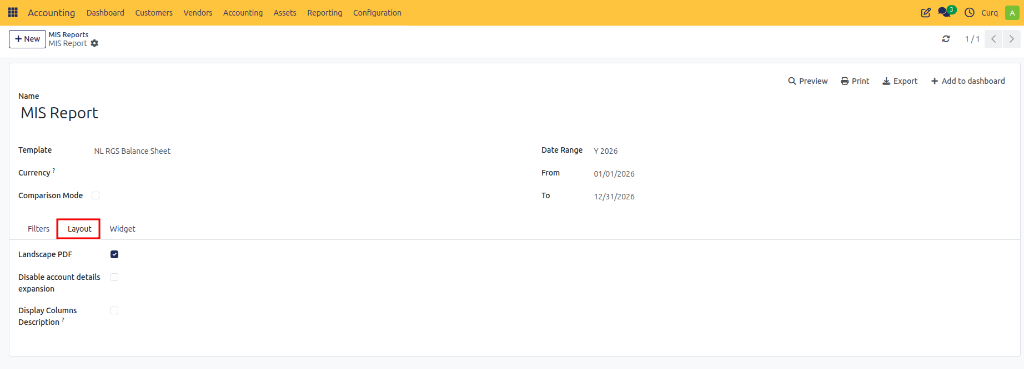Screen dimensions: 1024x369
Task: Click the refresh icon near pager
Action: [946, 39]
